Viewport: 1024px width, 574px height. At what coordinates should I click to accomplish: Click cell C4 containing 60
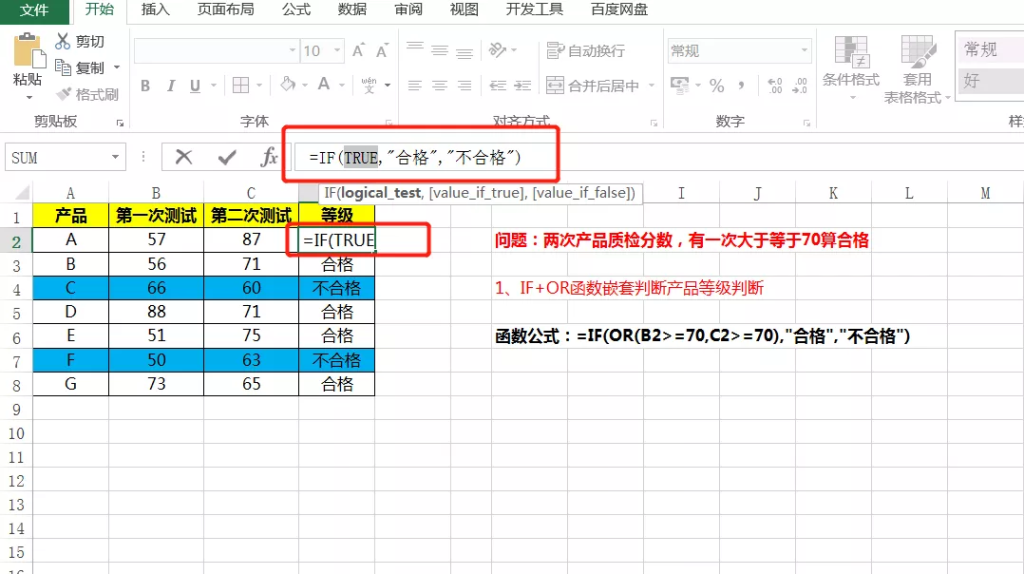[x=251, y=288]
